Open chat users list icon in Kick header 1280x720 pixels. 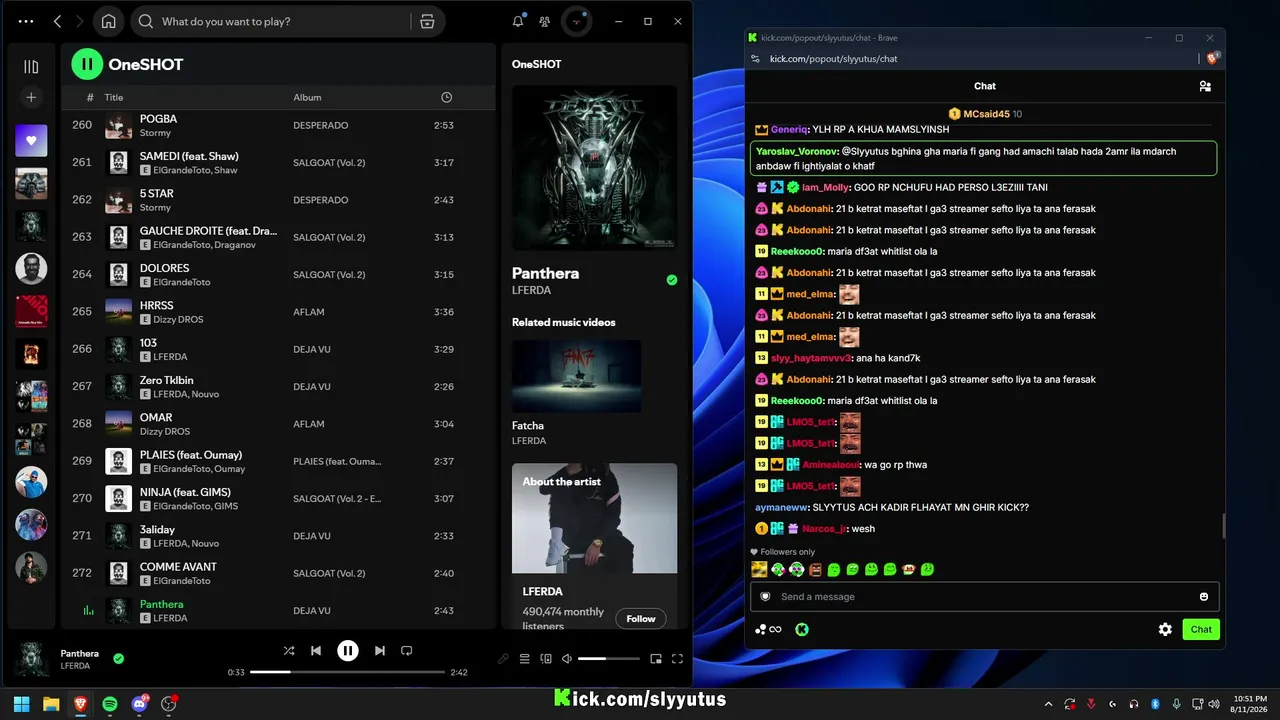(x=1205, y=86)
